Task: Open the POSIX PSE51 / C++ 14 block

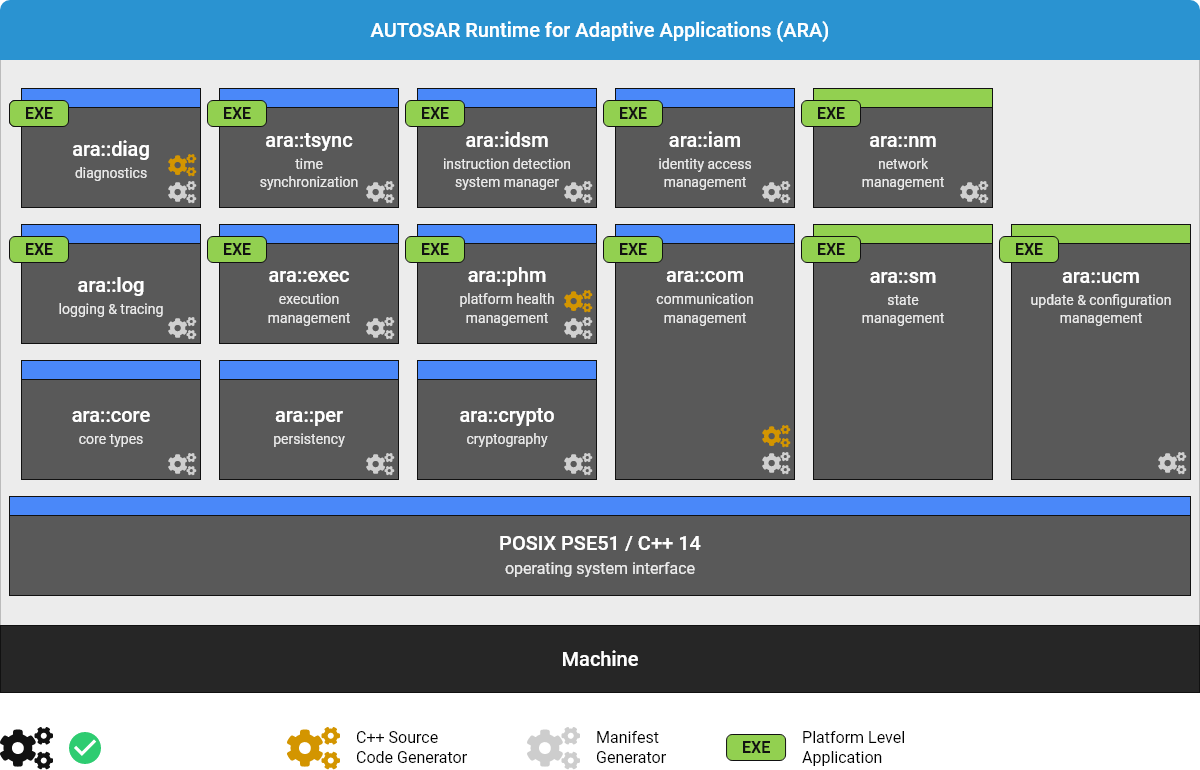Action: pyautogui.click(x=600, y=555)
